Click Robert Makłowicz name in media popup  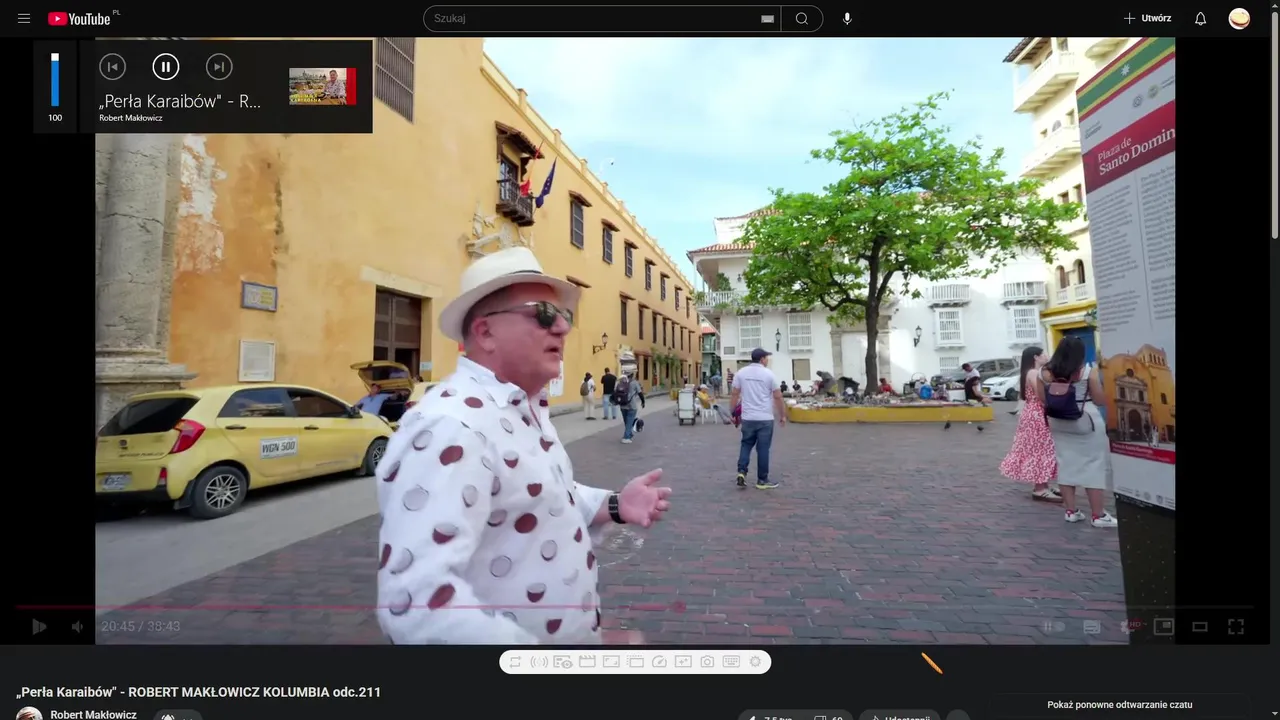tap(131, 118)
